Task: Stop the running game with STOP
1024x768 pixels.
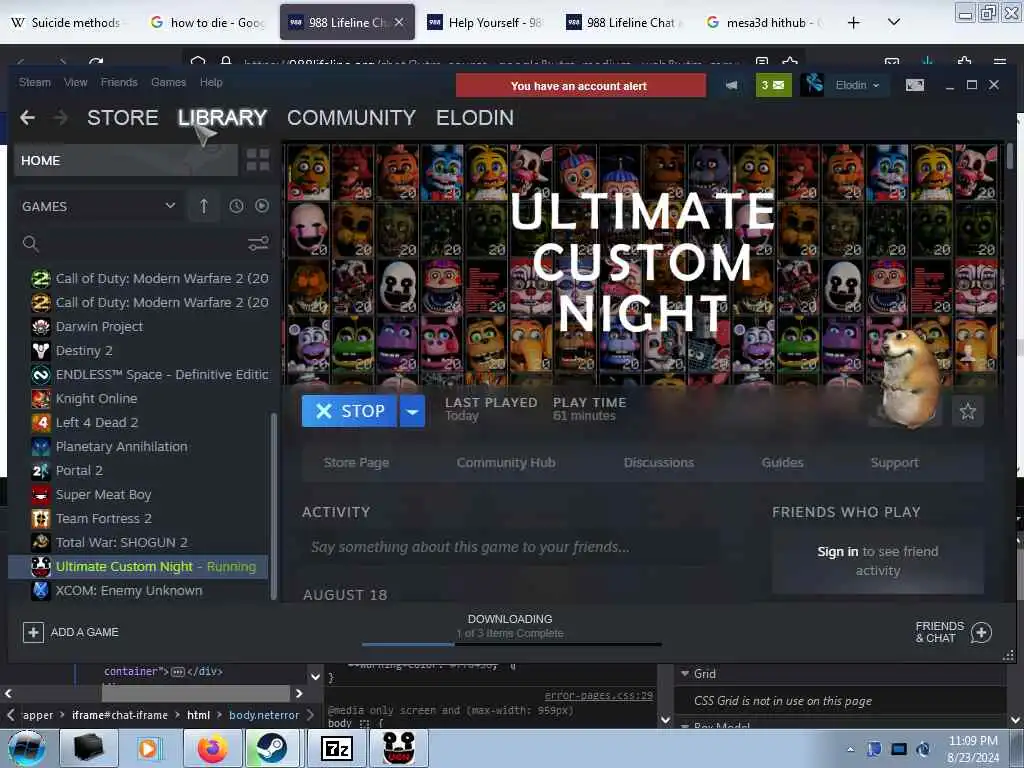Action: 349,411
